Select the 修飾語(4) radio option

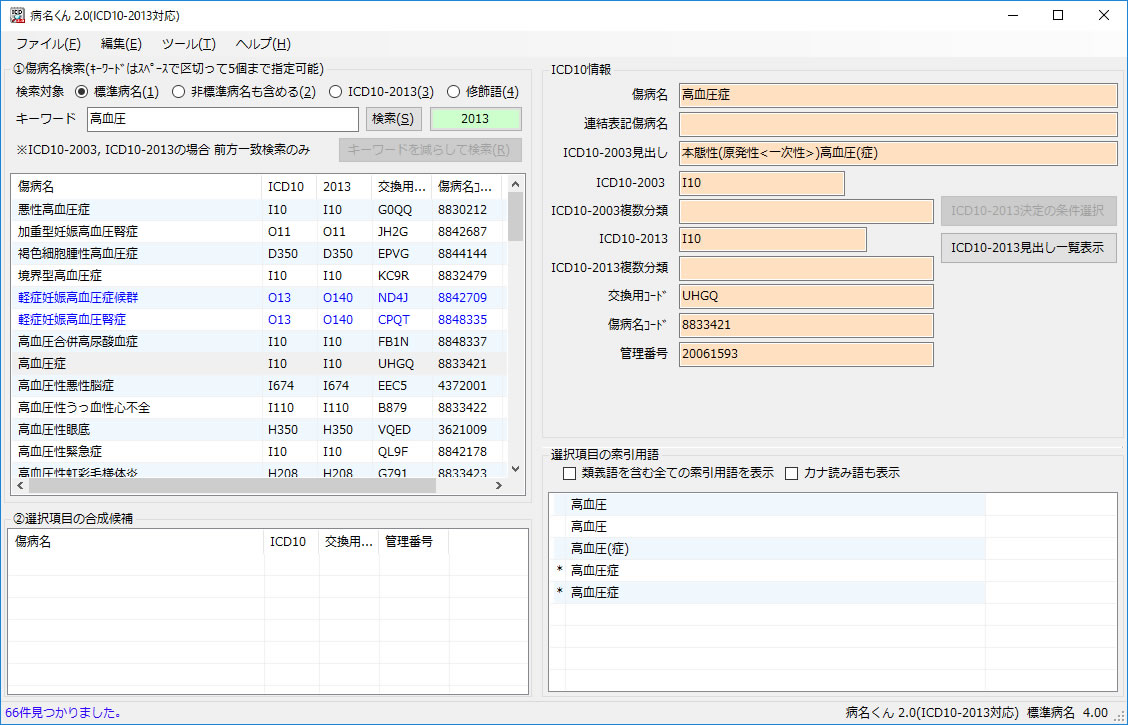click(483, 92)
